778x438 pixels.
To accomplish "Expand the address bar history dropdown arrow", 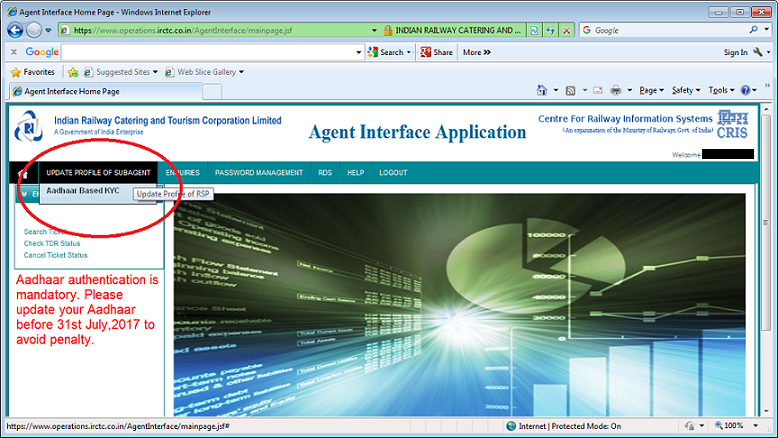I will (374, 30).
